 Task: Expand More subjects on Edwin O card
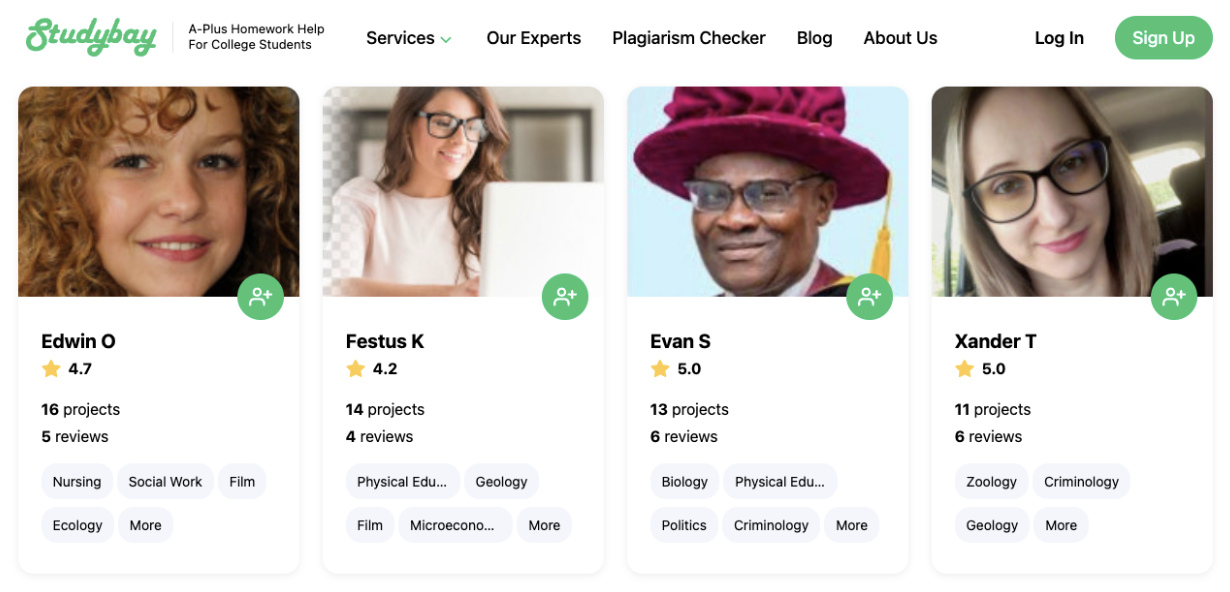[145, 525]
